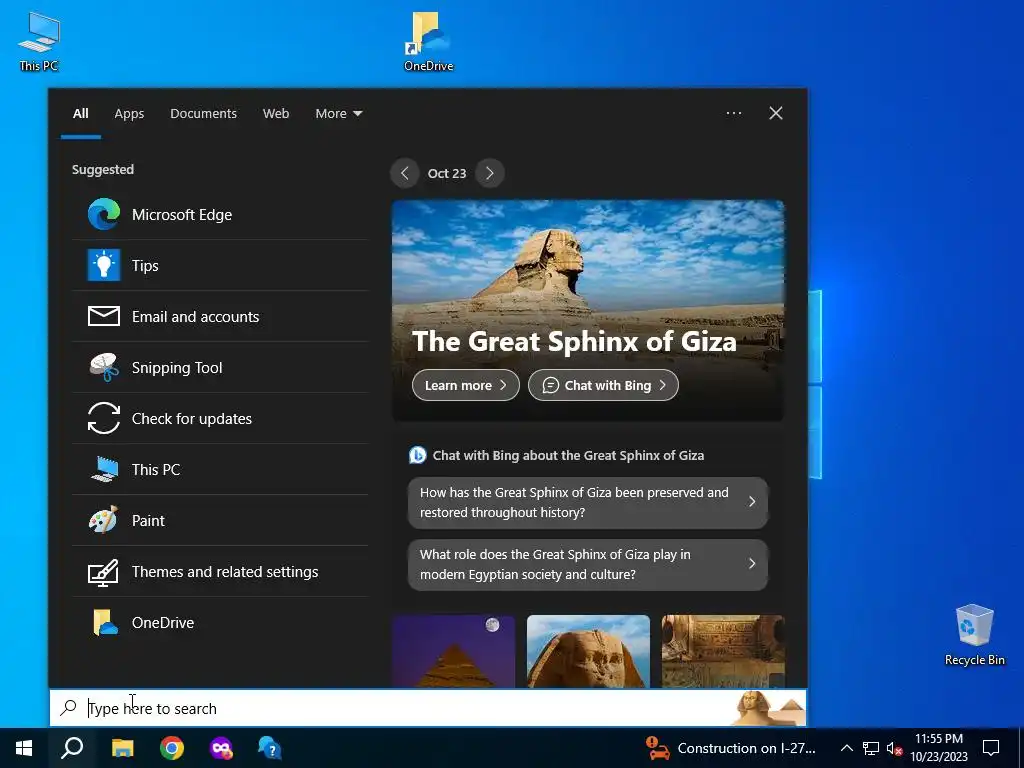Open the Windows Start button

[24, 748]
